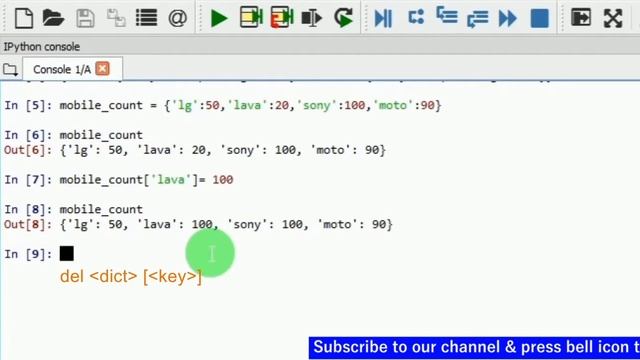
Task: Save the current file with the floppy icon
Action: [85, 18]
